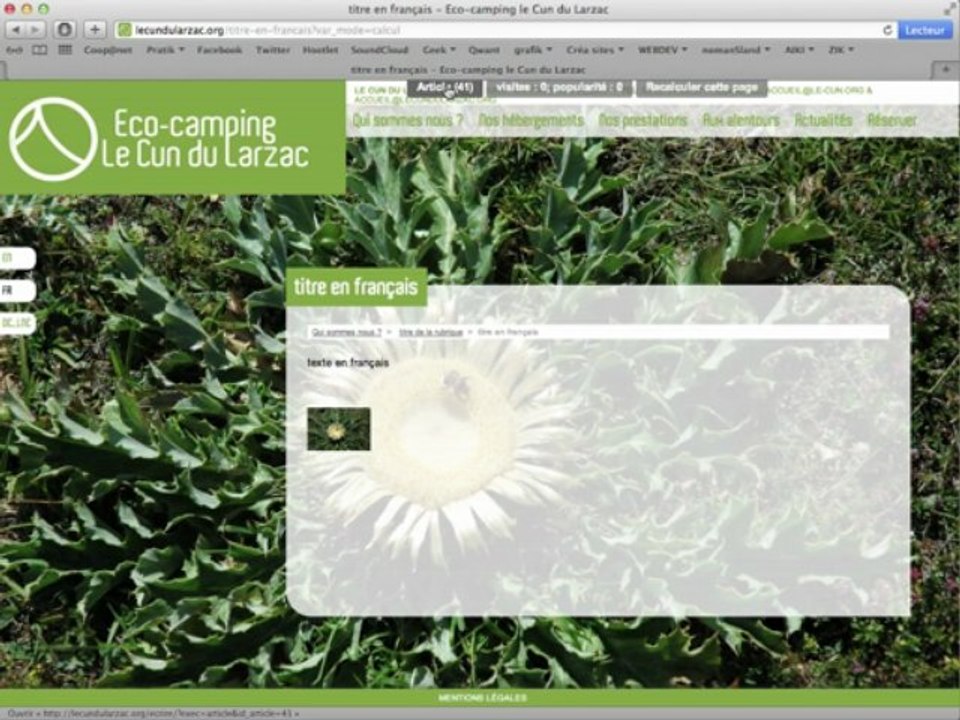Show Top Sites grid icon
This screenshot has height=720, width=960.
coord(65,50)
